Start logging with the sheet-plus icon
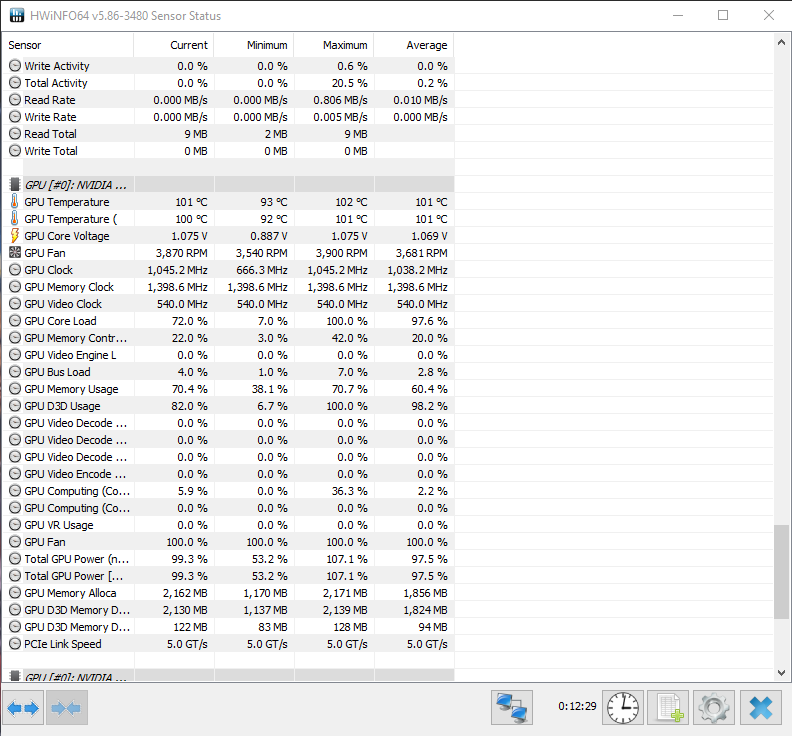 coord(668,708)
